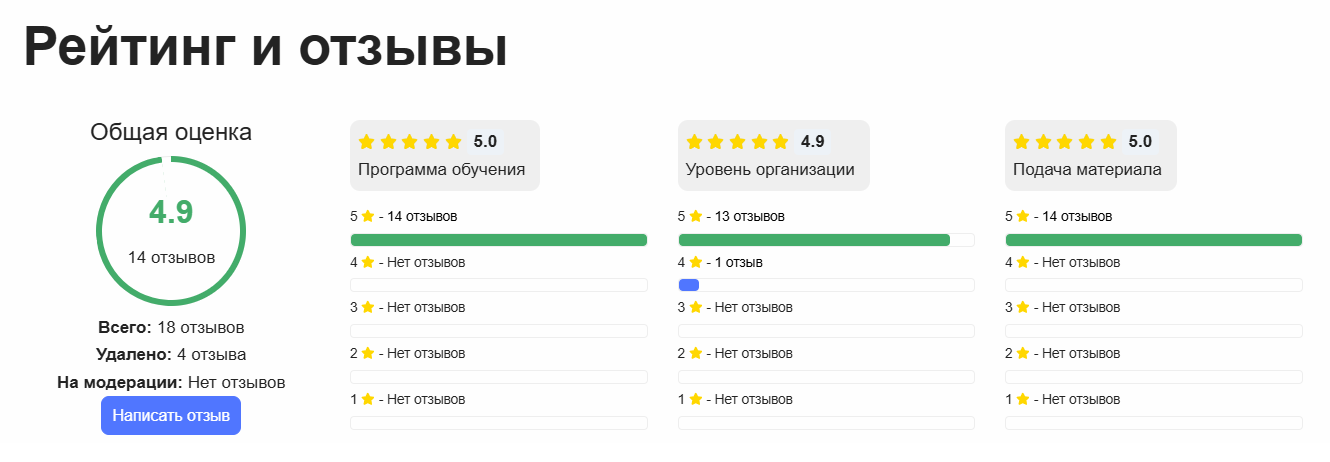The height and width of the screenshot is (462, 1330).
Task: Click the blue 4-star bar under Уровень организации
Action: pyautogui.click(x=689, y=286)
